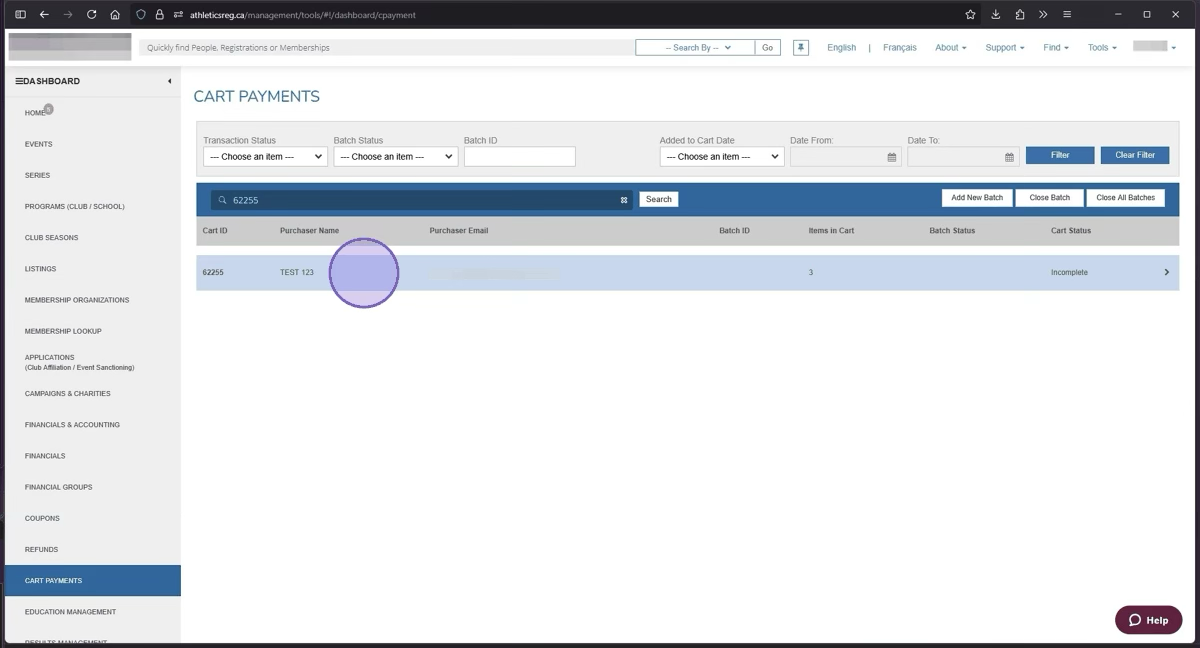Expand cart 62255 row chevron

(x=1166, y=272)
